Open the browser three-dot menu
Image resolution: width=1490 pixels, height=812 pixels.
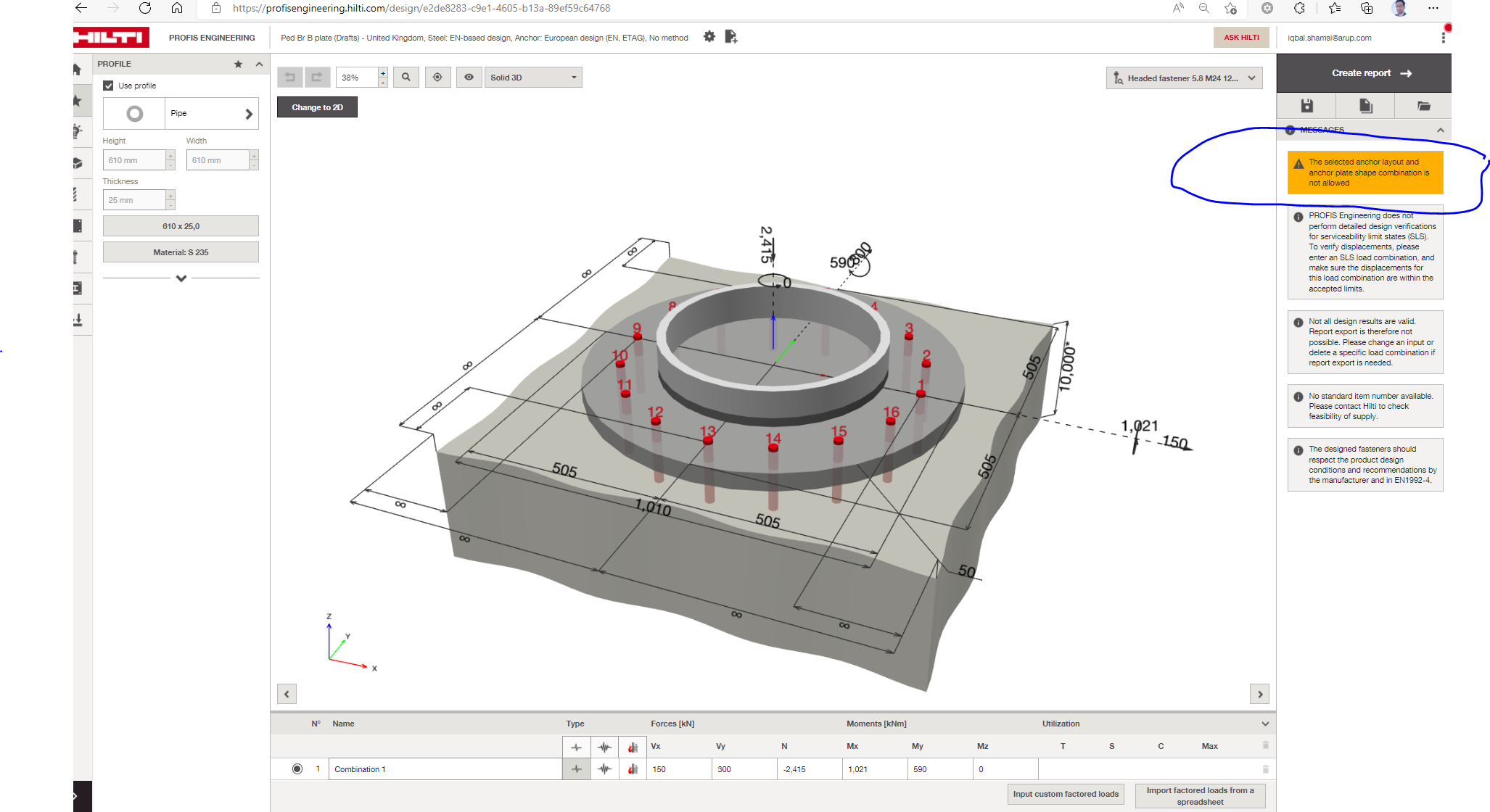coord(1433,8)
